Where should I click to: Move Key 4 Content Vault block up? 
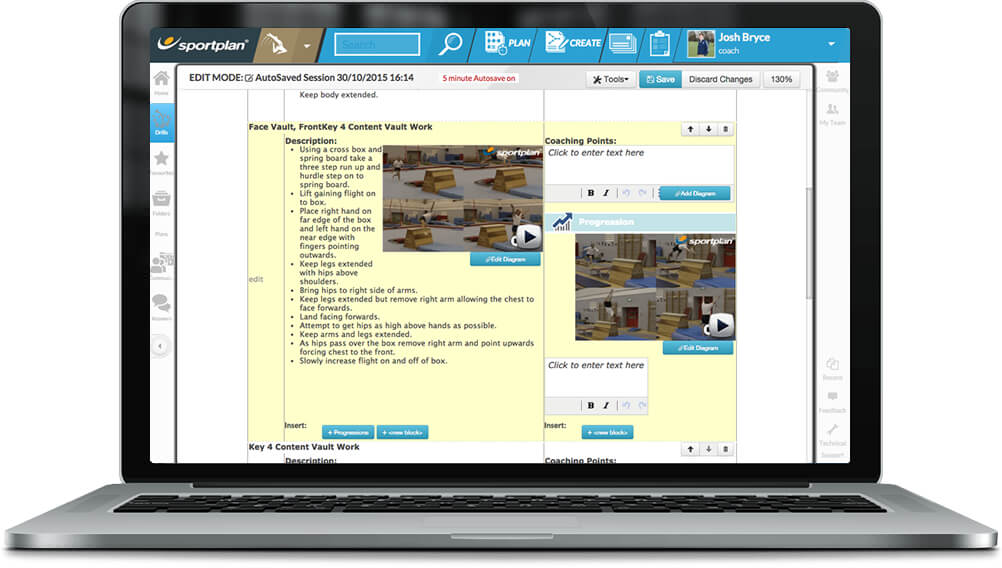coord(690,449)
